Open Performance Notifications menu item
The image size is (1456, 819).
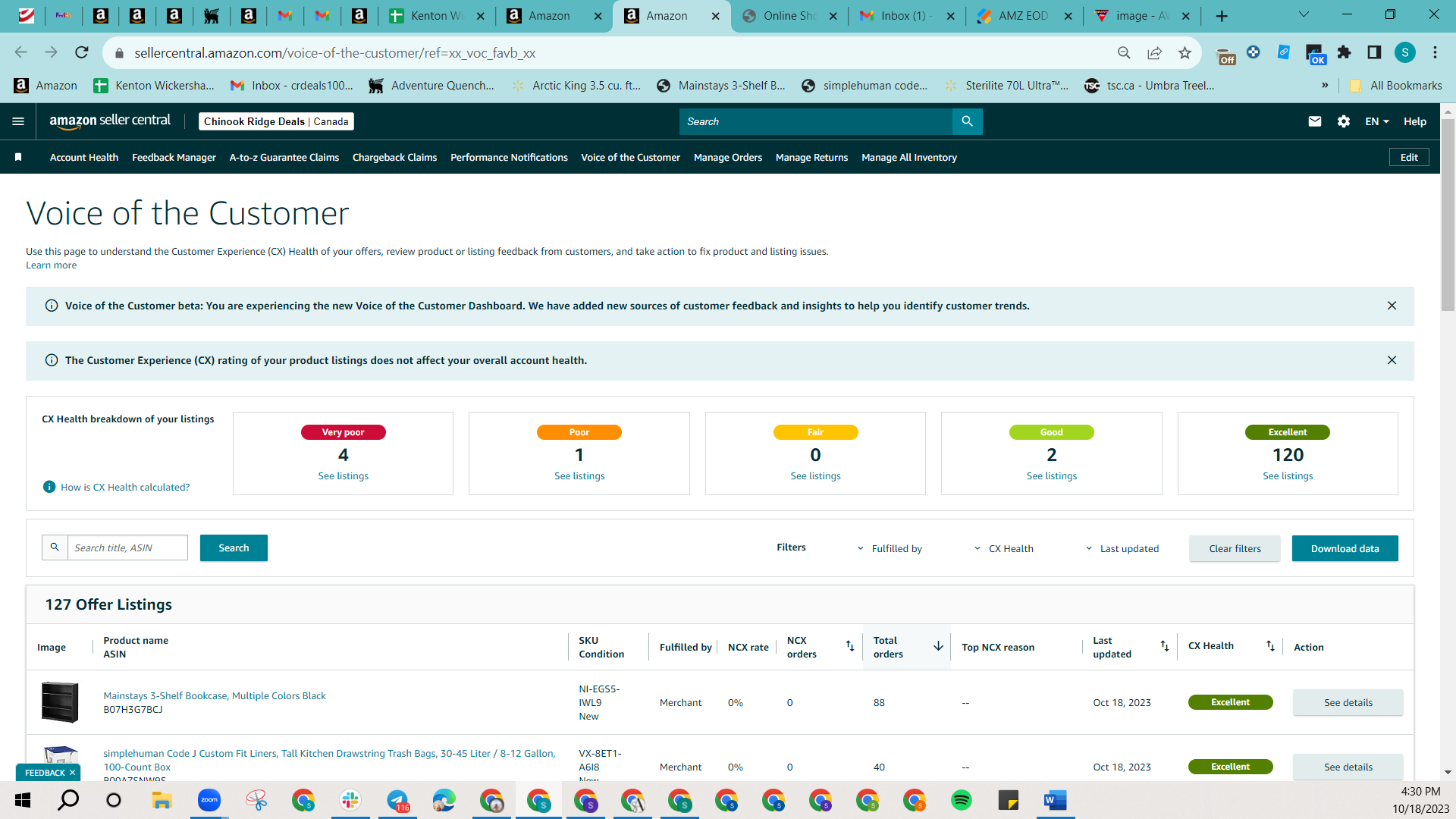pyautogui.click(x=509, y=157)
